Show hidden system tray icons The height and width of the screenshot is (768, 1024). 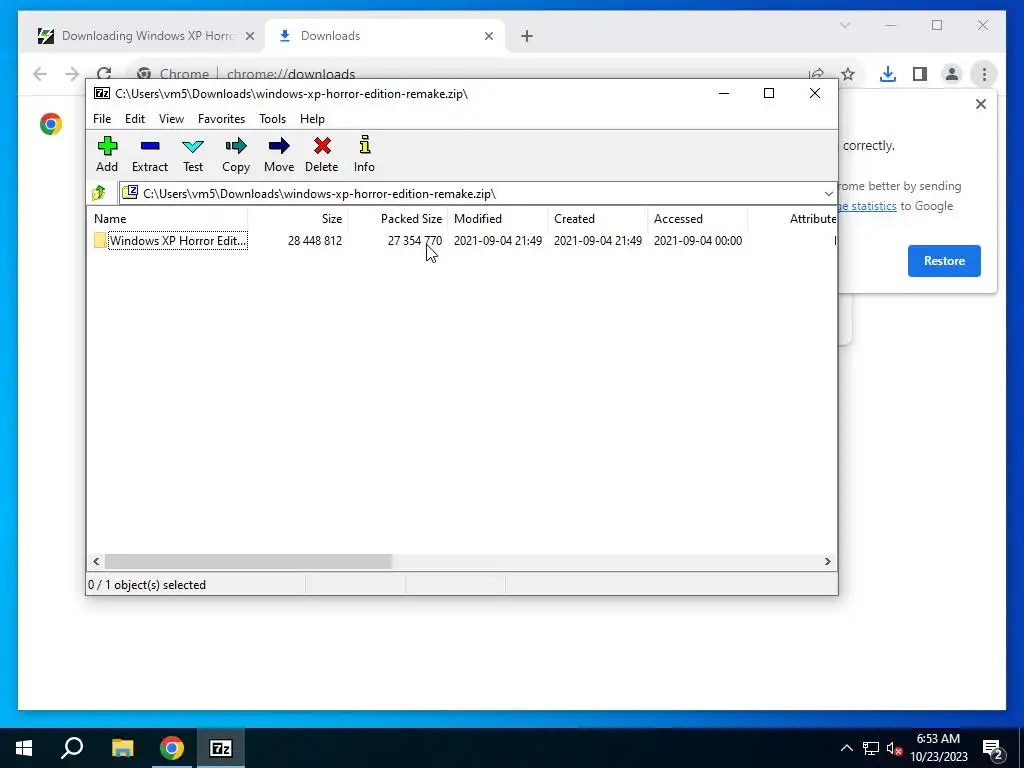coord(846,748)
